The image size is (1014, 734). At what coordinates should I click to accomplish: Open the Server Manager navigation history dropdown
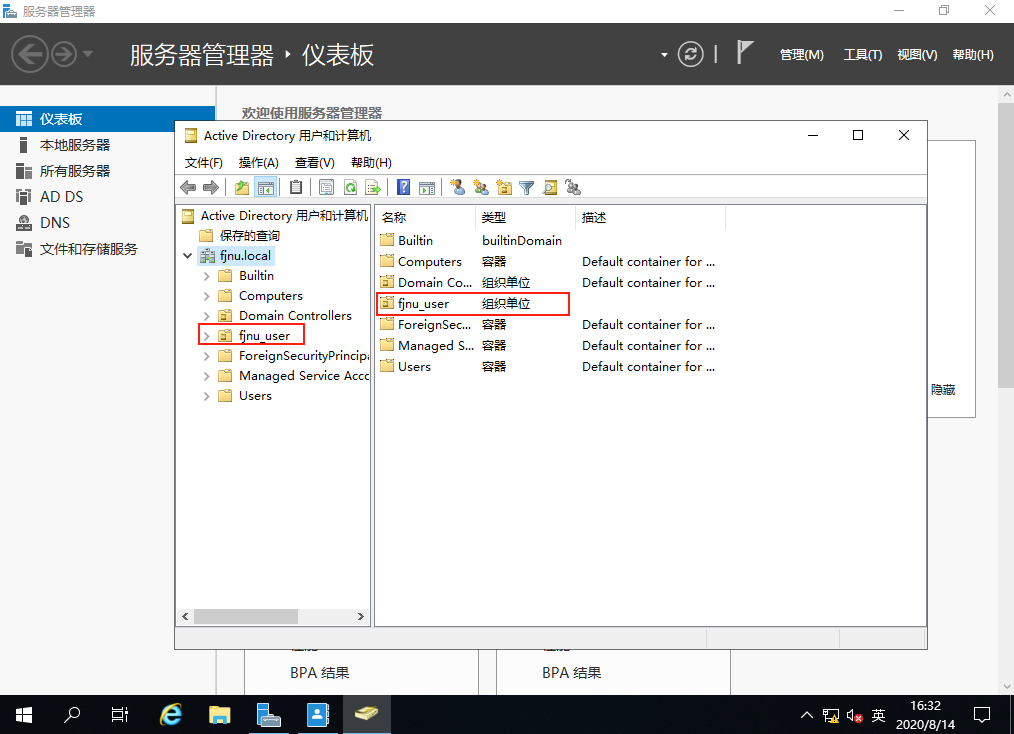click(88, 54)
